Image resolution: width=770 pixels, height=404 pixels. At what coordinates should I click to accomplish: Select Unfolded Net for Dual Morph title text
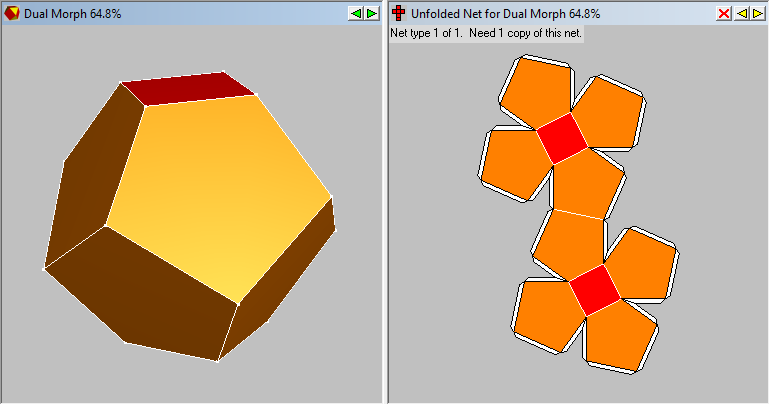pyautogui.click(x=505, y=14)
